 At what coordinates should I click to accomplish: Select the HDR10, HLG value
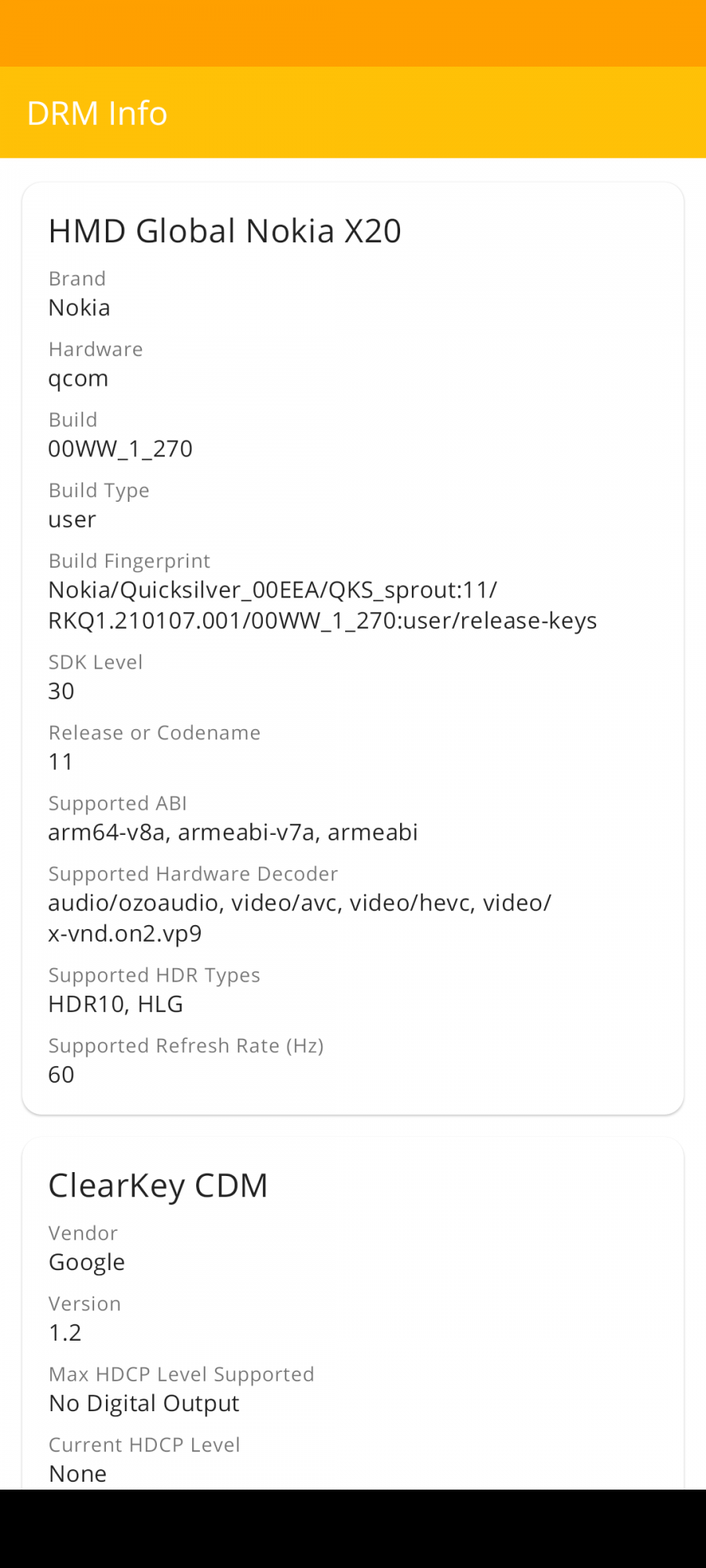[115, 1004]
